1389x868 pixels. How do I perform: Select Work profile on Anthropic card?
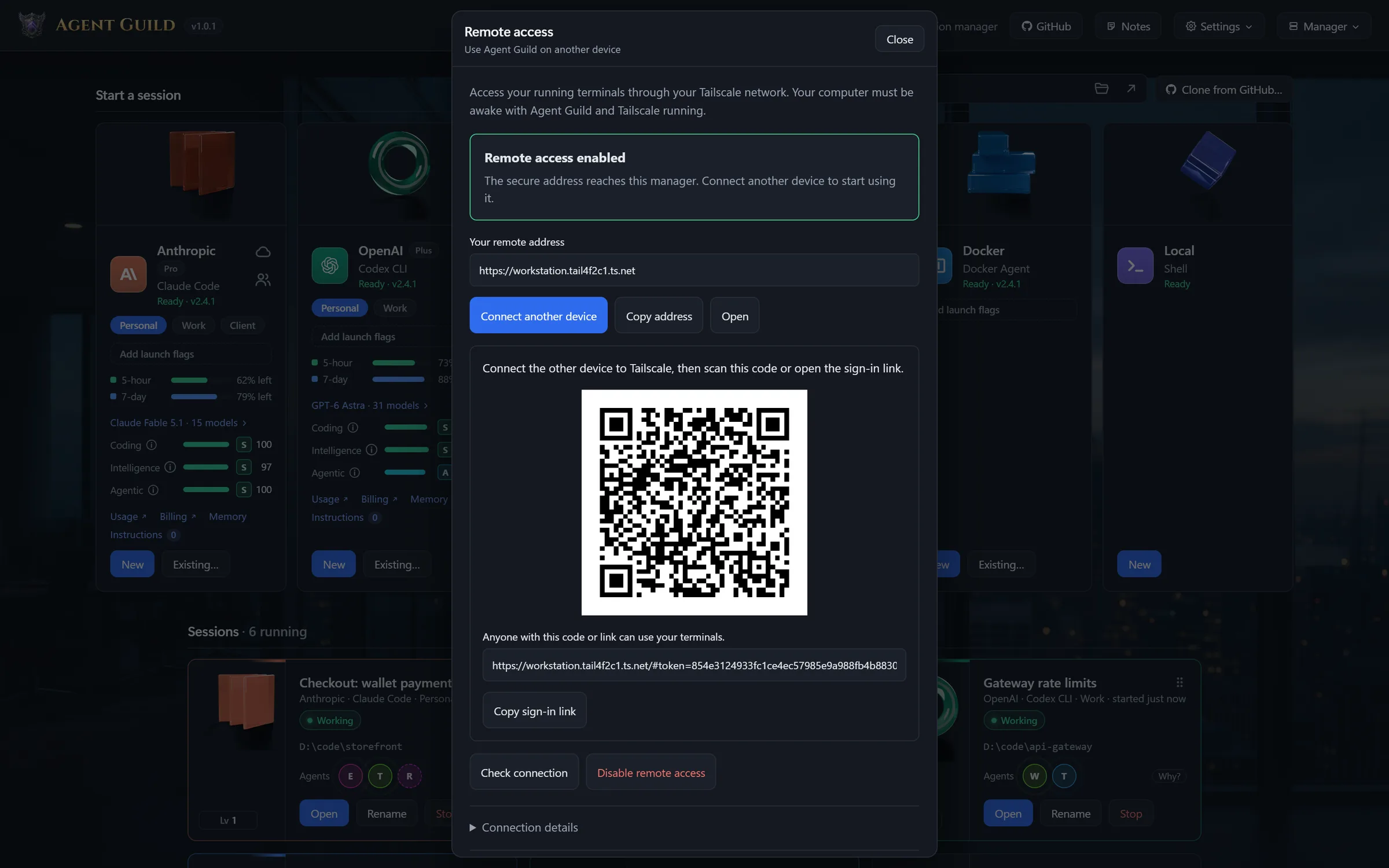(x=193, y=325)
